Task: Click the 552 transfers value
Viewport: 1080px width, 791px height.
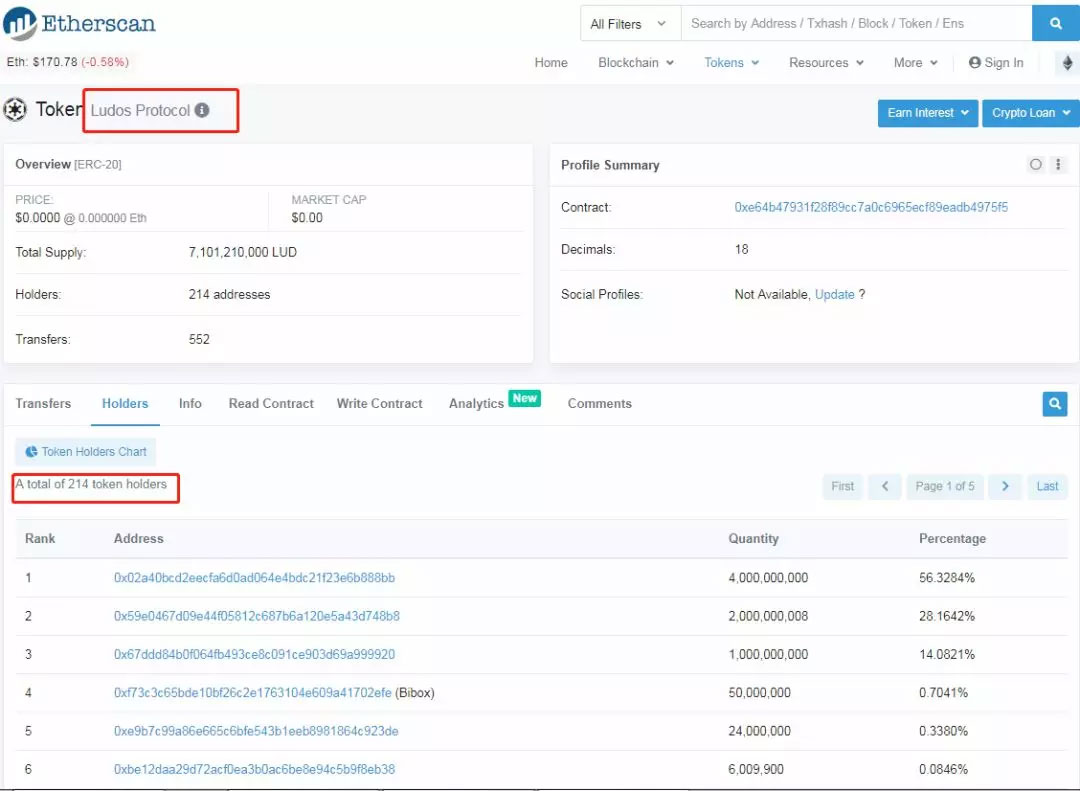Action: pyautogui.click(x=199, y=340)
